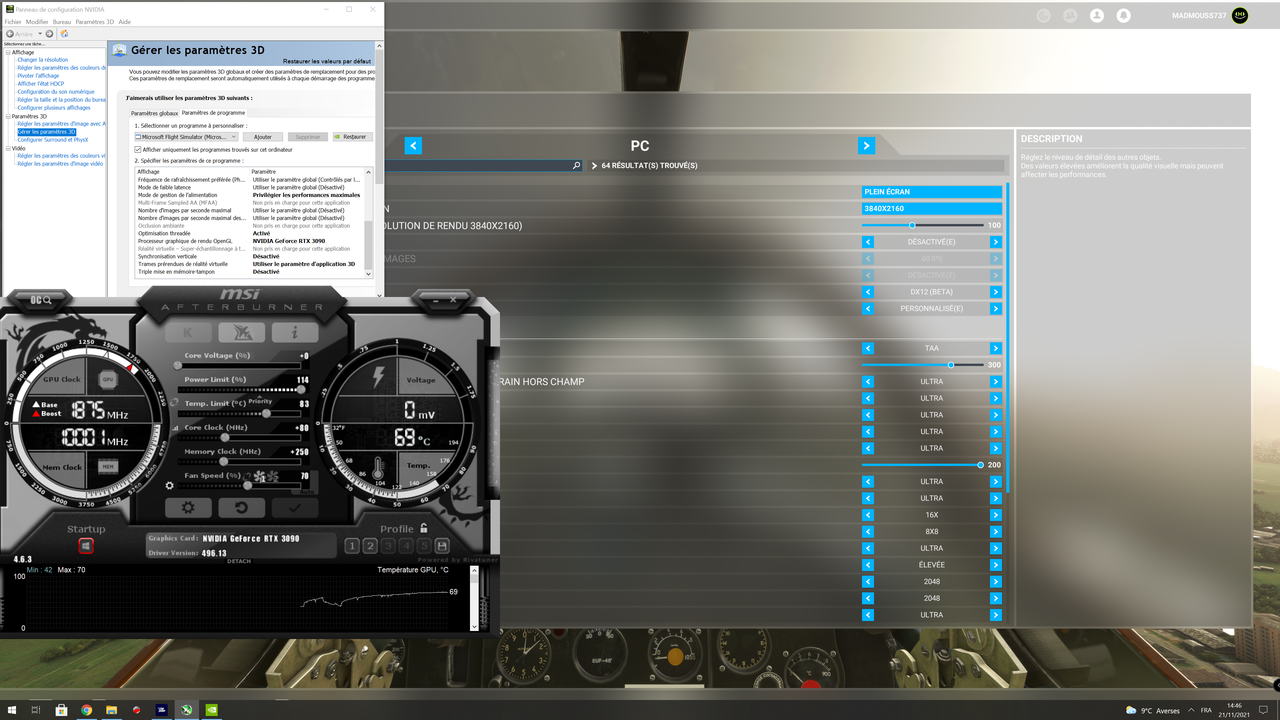
Task: Open Fichier menu in NVIDIA panel
Action: pyautogui.click(x=12, y=21)
